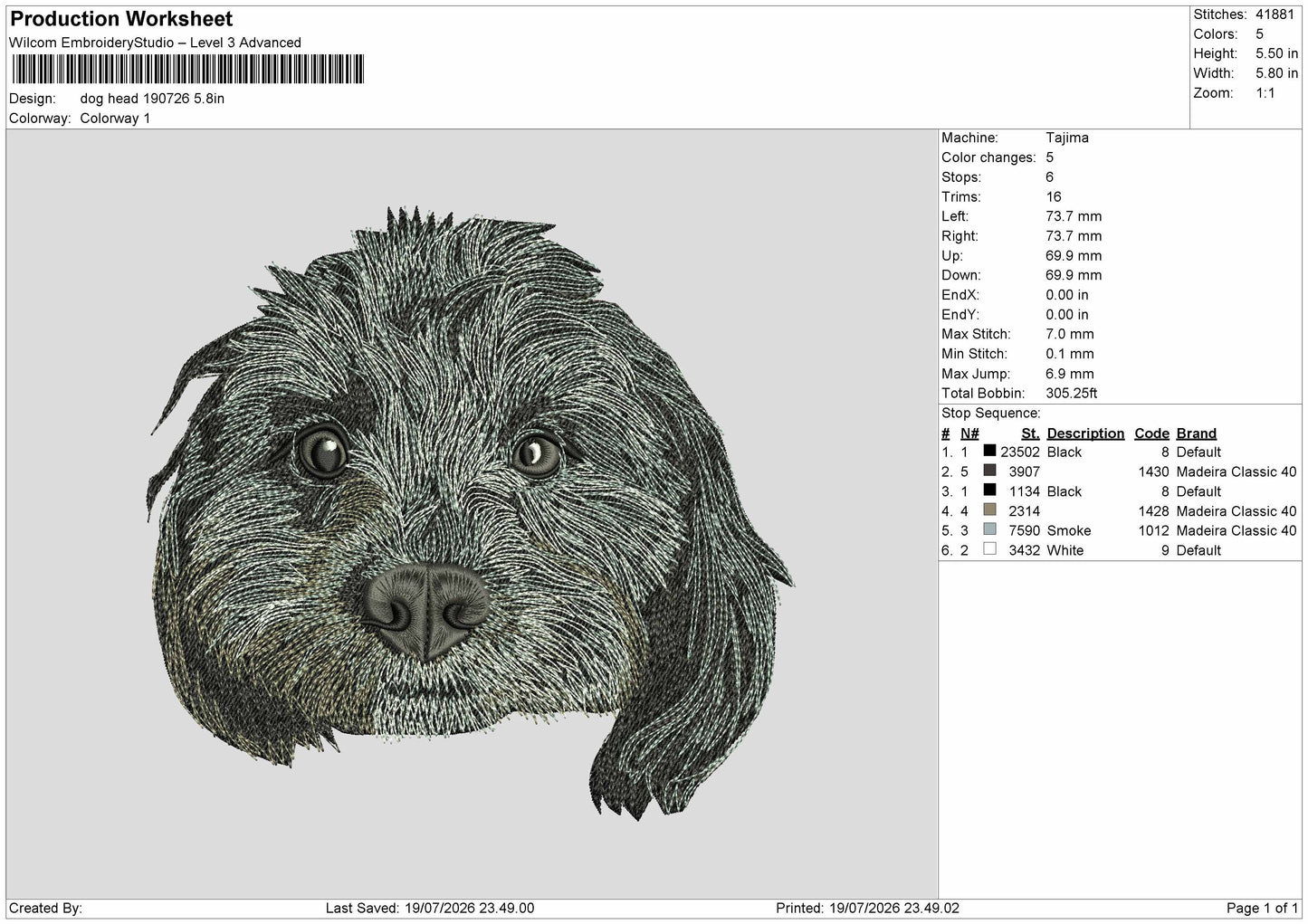Click the St. column header

(1030, 433)
